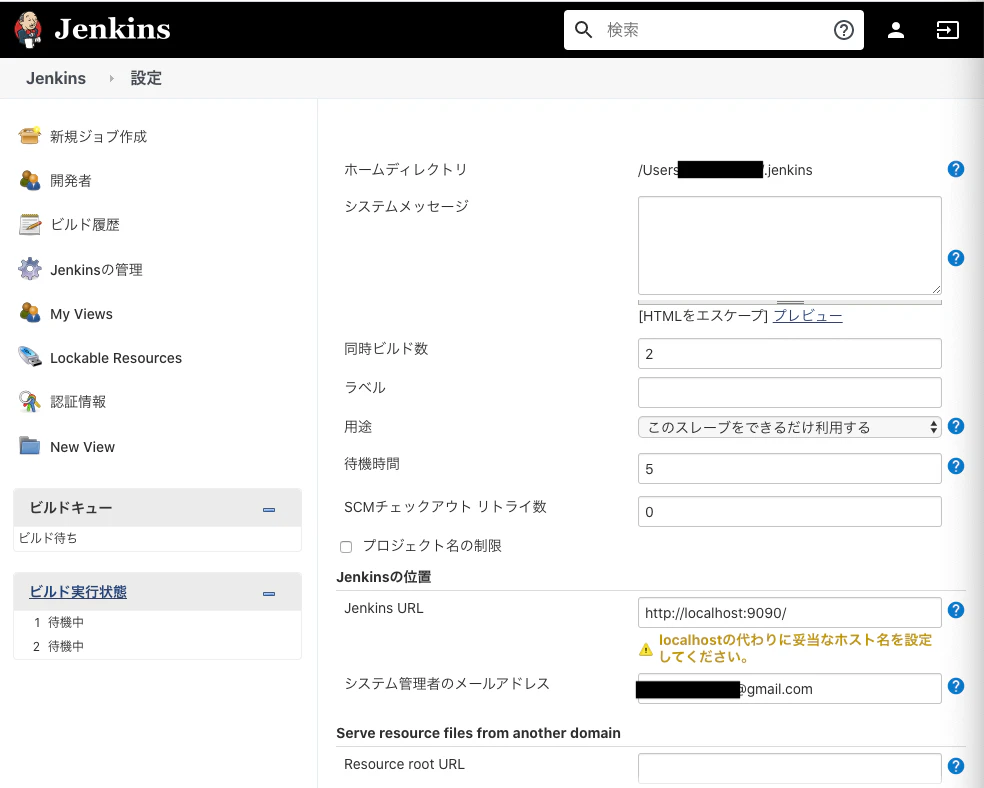This screenshot has height=788, width=984.
Task: Click the ラベル input field
Action: tap(789, 393)
